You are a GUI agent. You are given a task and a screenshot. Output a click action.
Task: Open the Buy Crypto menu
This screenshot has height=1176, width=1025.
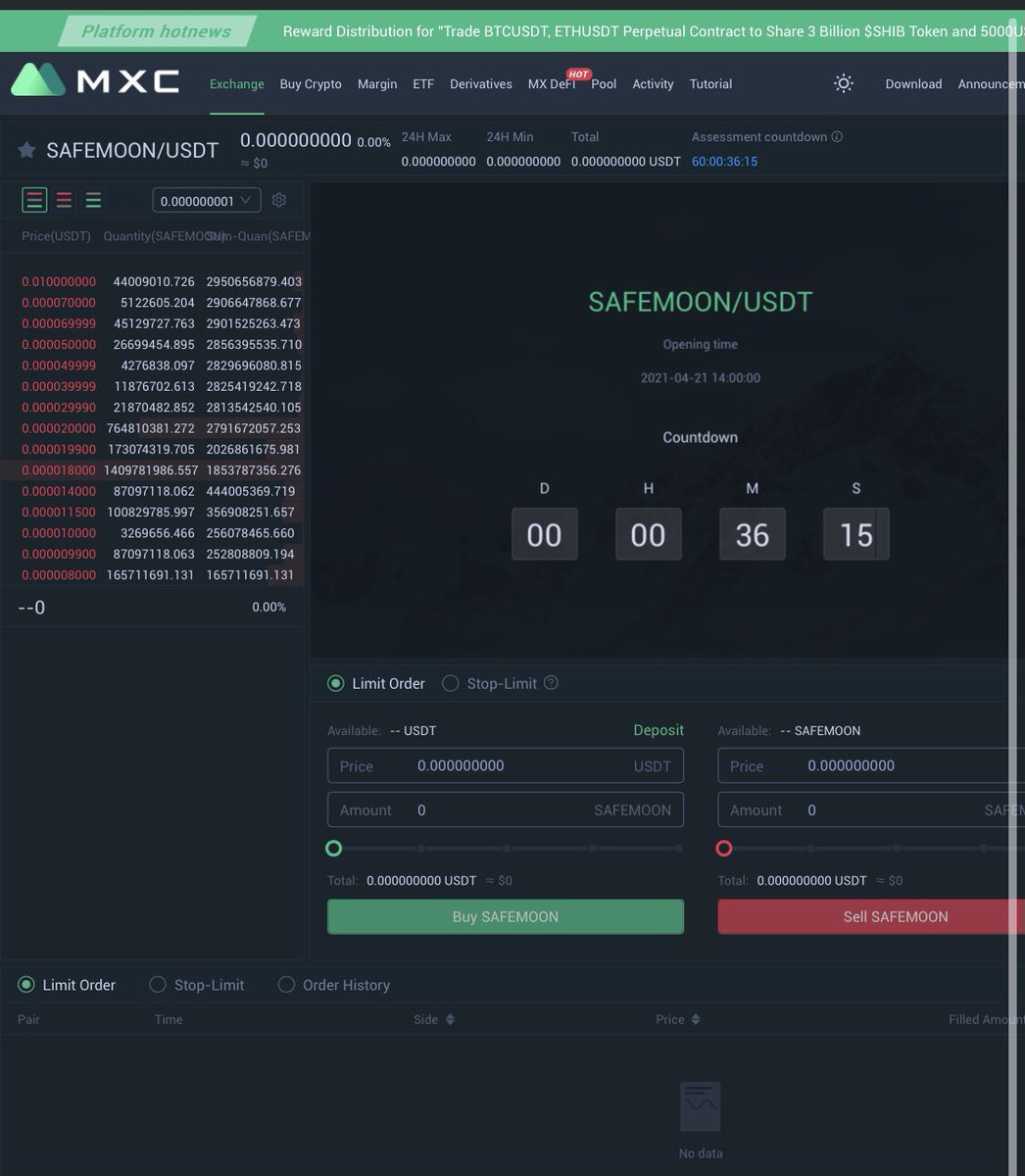[x=311, y=84]
